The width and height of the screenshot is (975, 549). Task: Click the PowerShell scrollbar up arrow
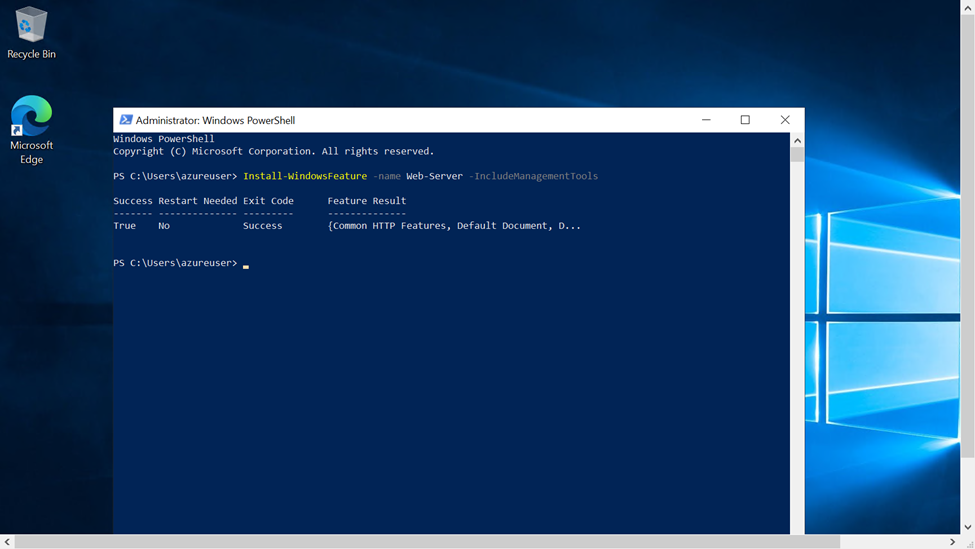[797, 141]
